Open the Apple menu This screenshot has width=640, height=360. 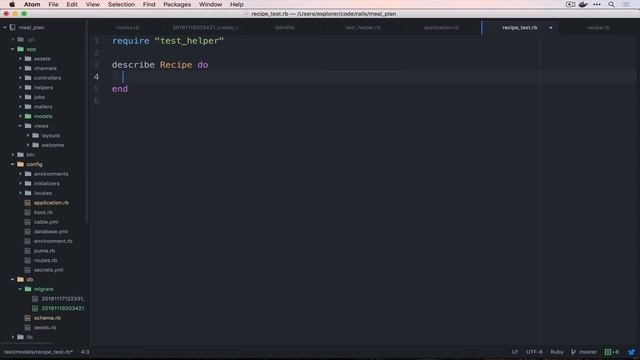point(12,4)
